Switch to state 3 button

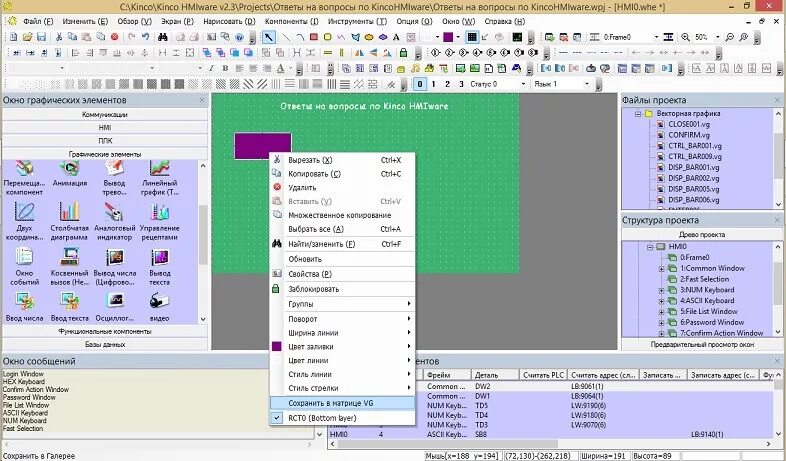461,84
